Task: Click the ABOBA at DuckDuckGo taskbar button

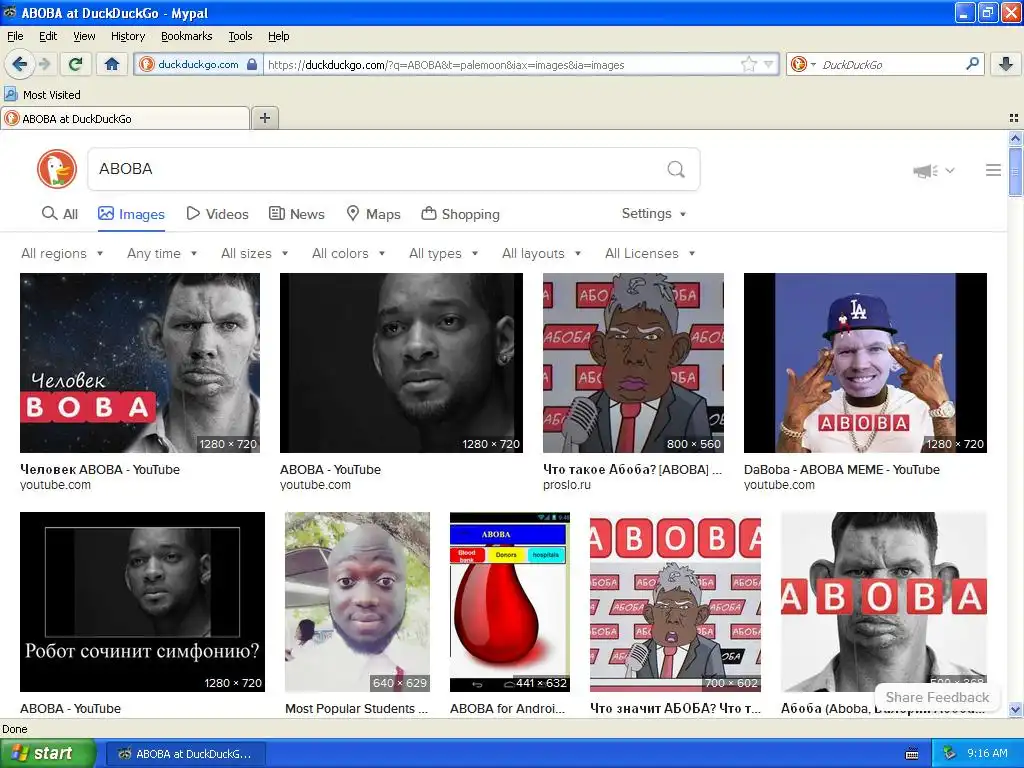Action: point(187,754)
